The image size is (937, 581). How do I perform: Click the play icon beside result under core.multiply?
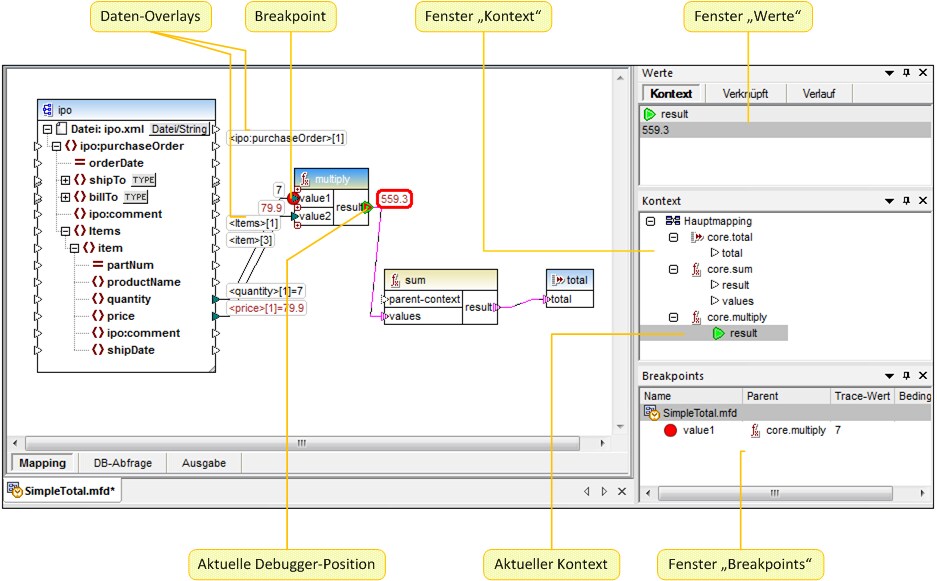pyautogui.click(x=719, y=333)
